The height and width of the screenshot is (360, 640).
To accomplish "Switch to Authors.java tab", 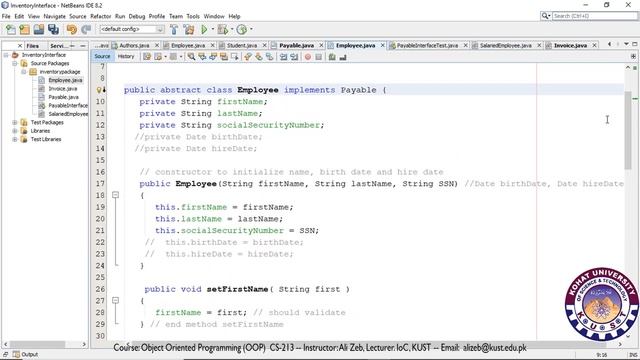I will (134, 45).
